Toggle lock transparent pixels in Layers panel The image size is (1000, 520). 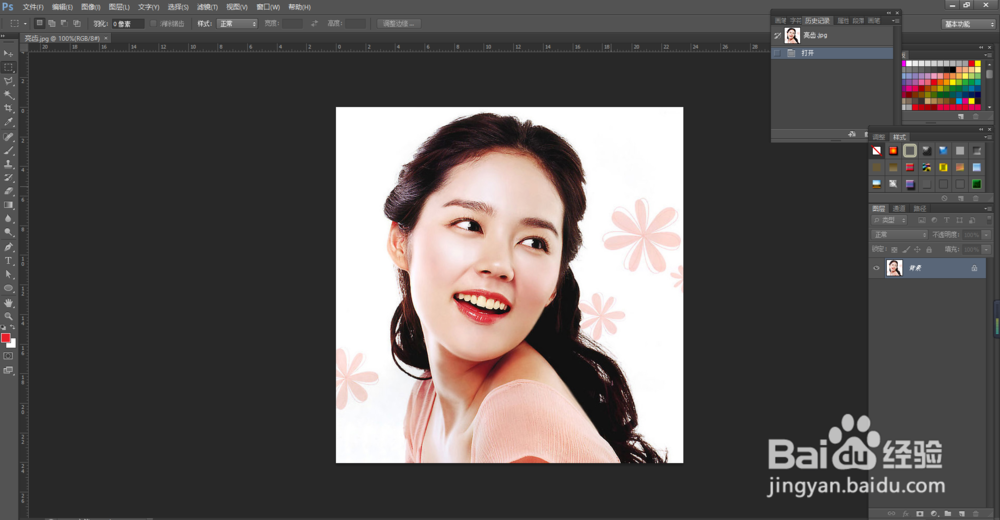click(894, 249)
